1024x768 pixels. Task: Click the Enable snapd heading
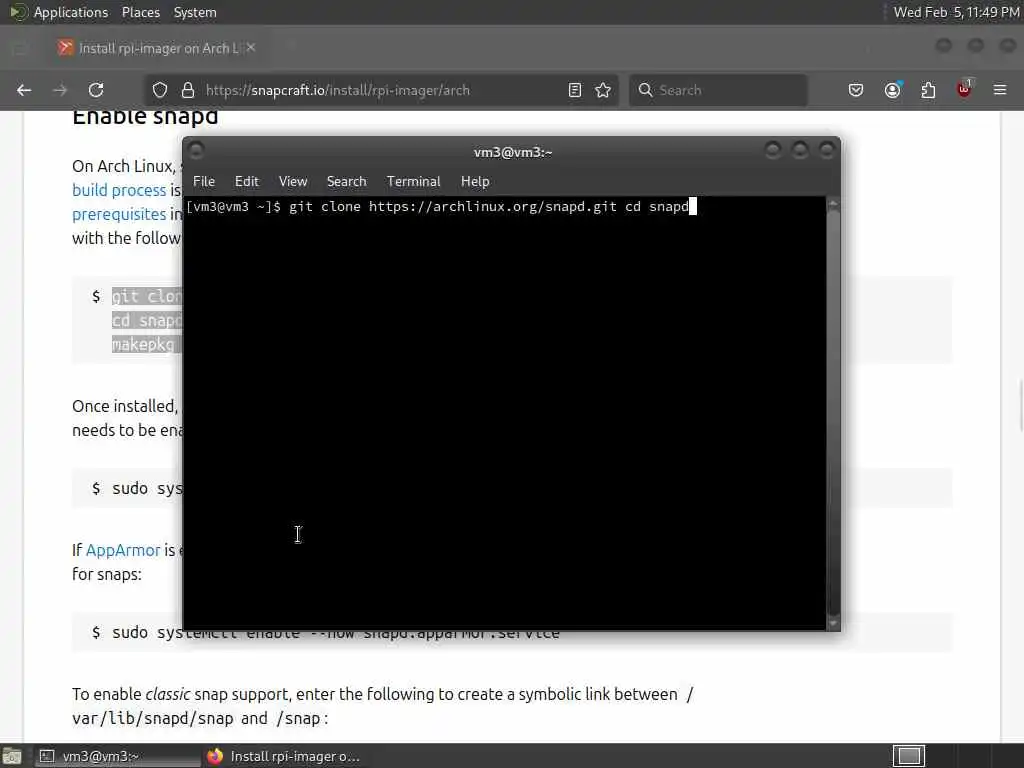(145, 118)
